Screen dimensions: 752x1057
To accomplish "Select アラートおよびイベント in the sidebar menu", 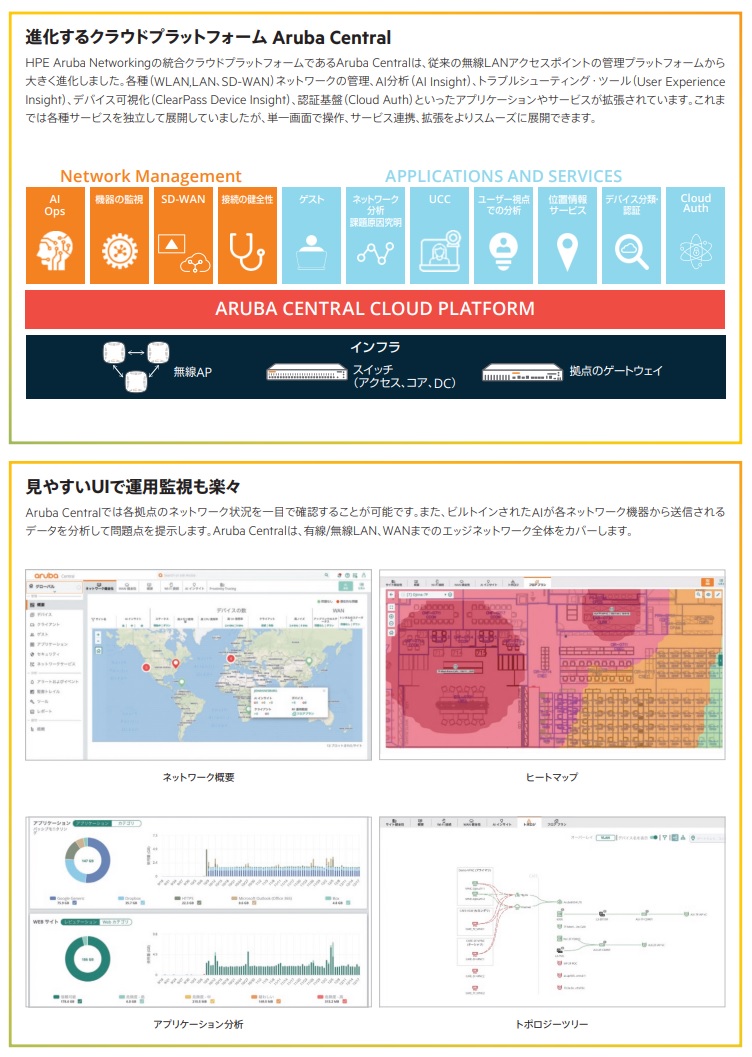I will point(55,682).
